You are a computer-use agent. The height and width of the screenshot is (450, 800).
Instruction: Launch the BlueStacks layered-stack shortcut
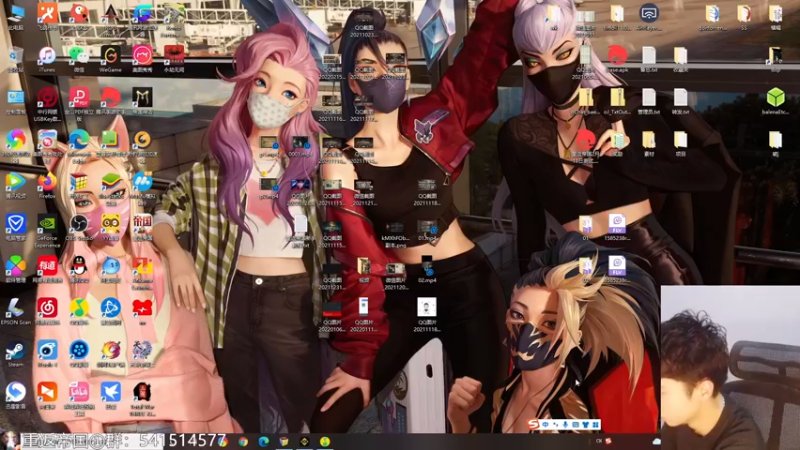[111, 183]
